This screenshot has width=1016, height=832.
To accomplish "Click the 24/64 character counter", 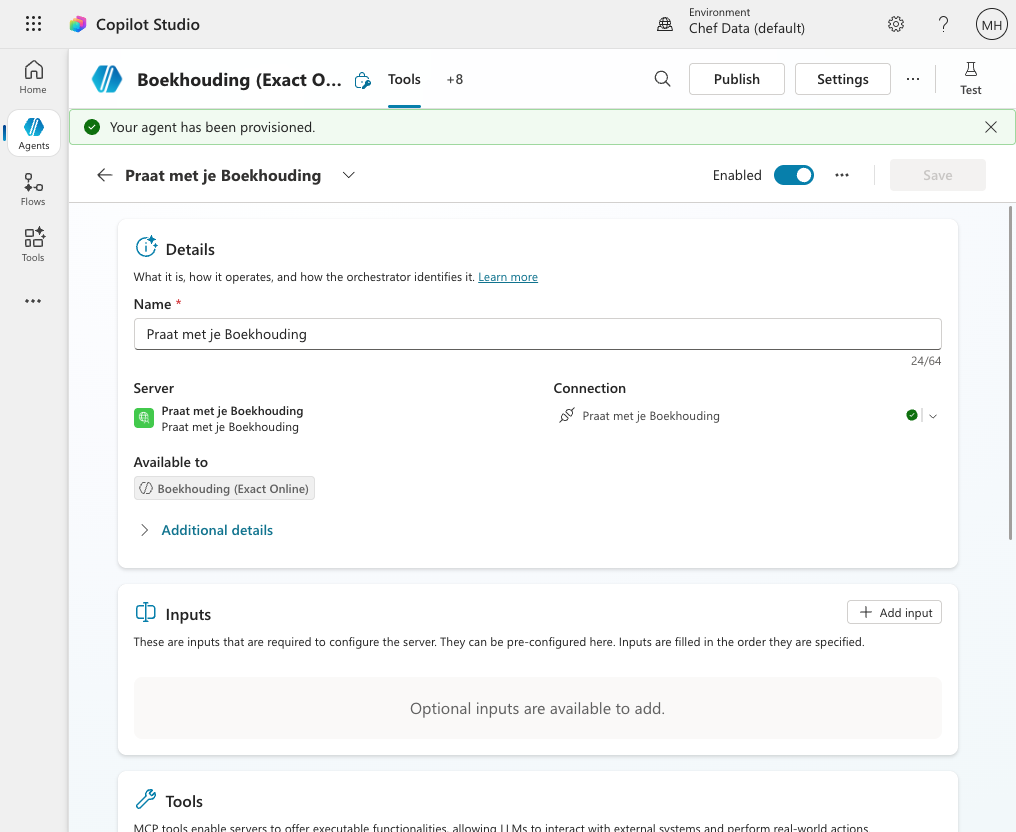I will (x=925, y=361).
